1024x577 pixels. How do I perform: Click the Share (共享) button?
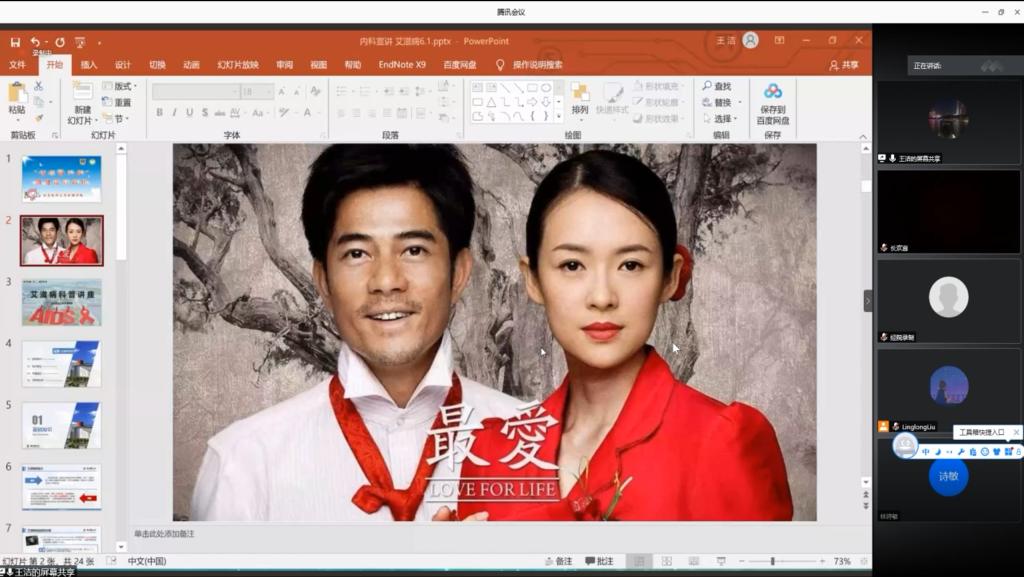844,65
